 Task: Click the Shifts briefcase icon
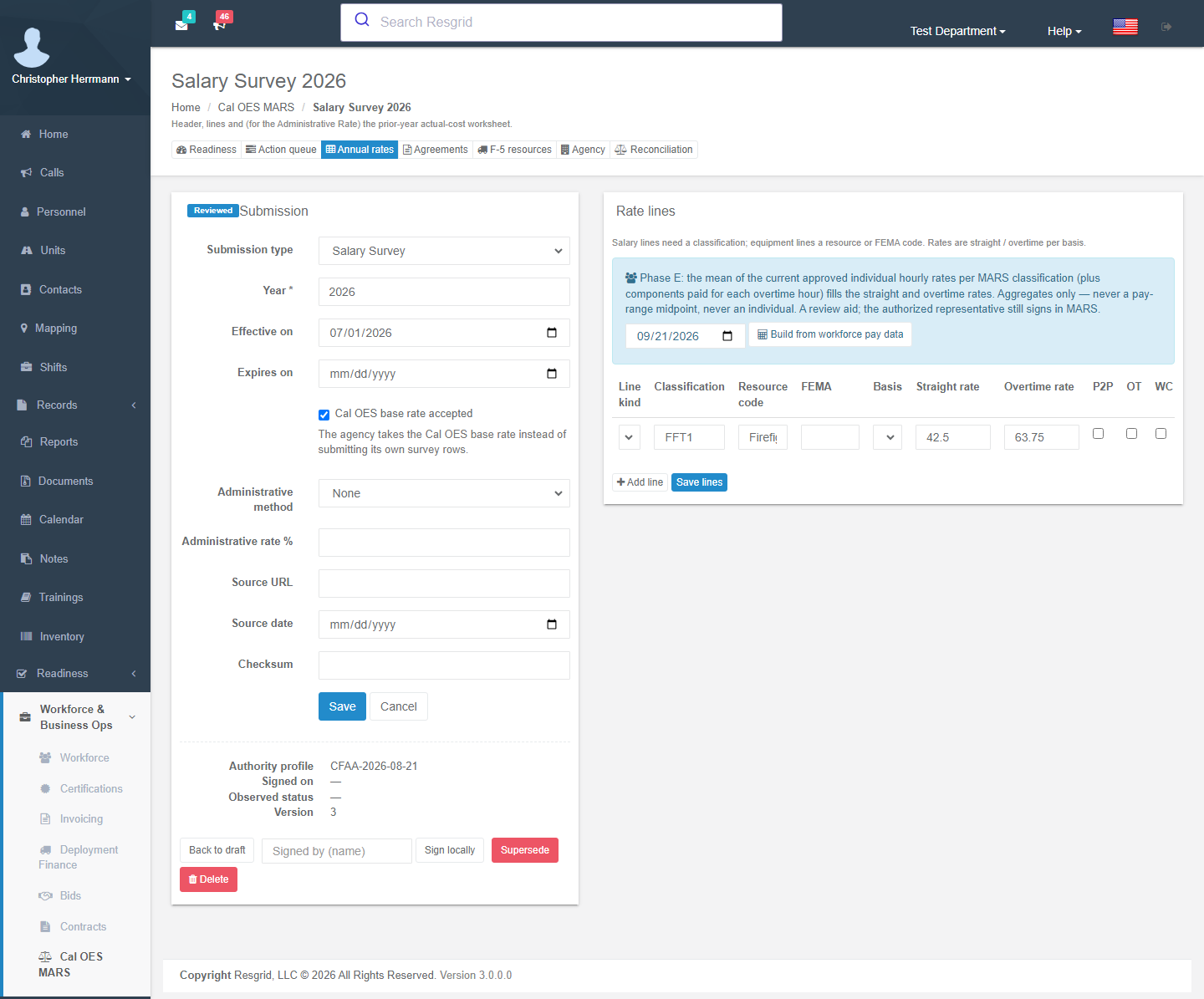pyautogui.click(x=26, y=367)
